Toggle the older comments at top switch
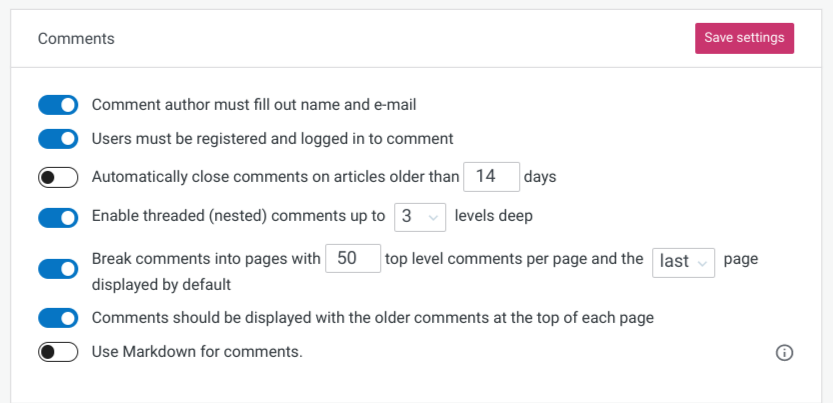This screenshot has height=403, width=833. tap(58, 318)
